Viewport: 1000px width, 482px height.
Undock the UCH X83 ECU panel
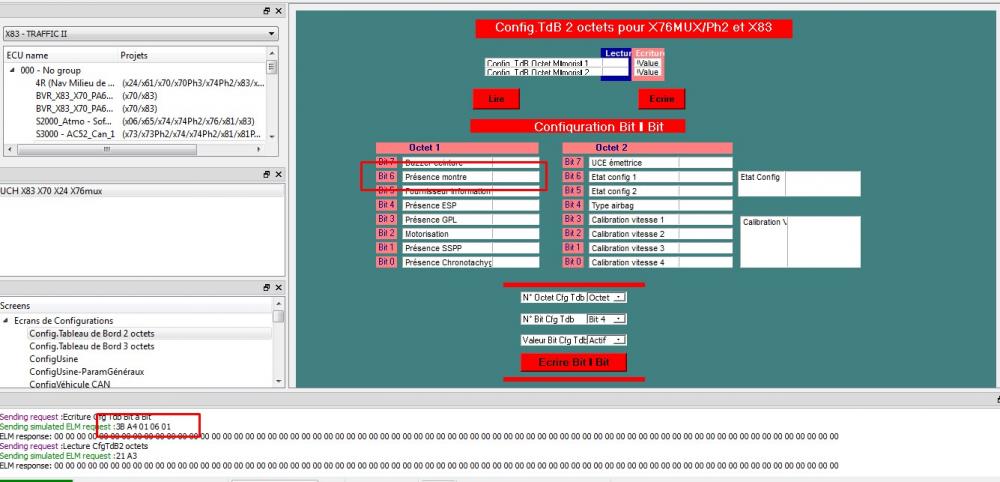point(267,174)
